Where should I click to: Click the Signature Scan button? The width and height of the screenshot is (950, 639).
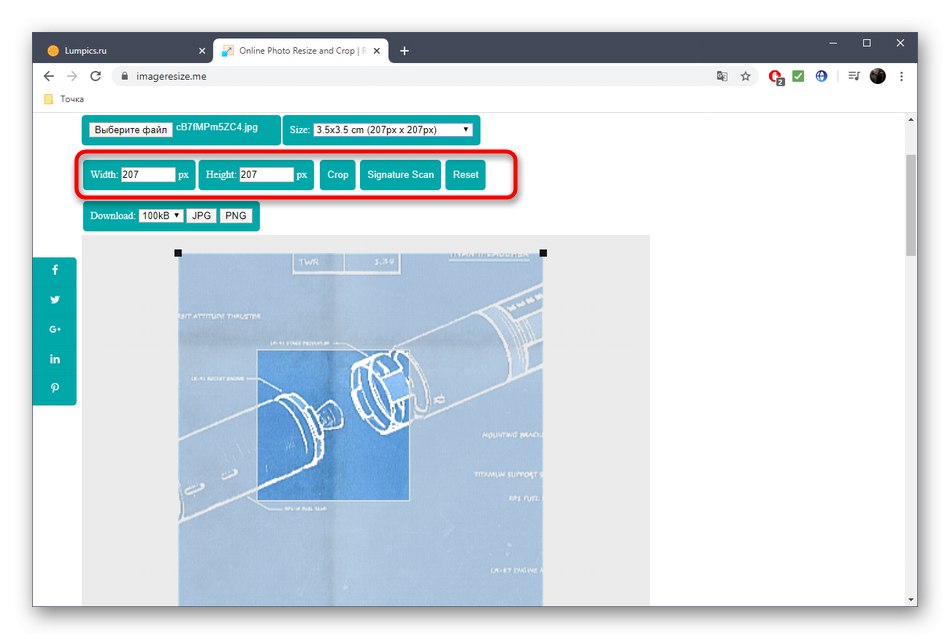coord(399,174)
